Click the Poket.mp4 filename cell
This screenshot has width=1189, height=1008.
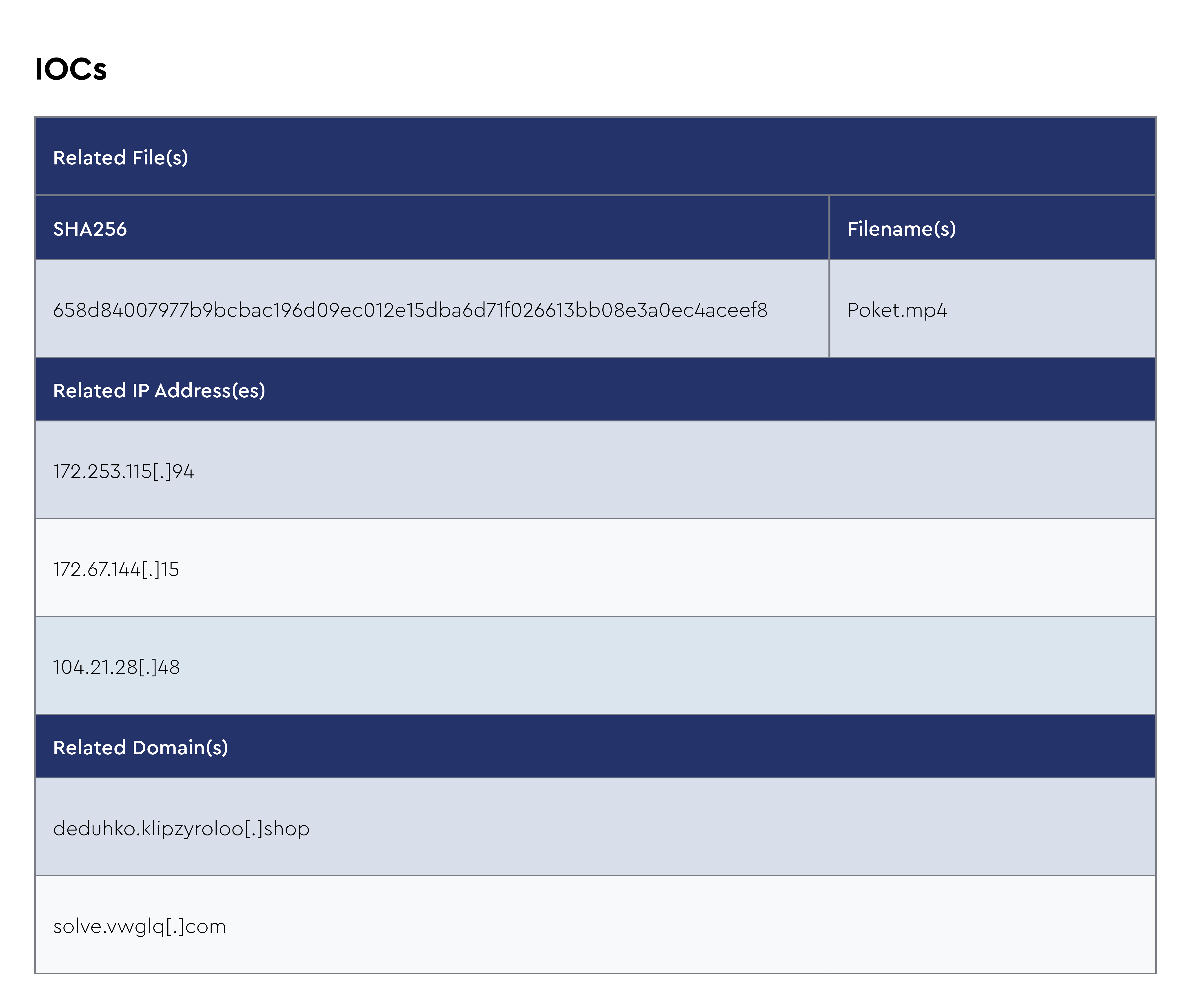[896, 310]
